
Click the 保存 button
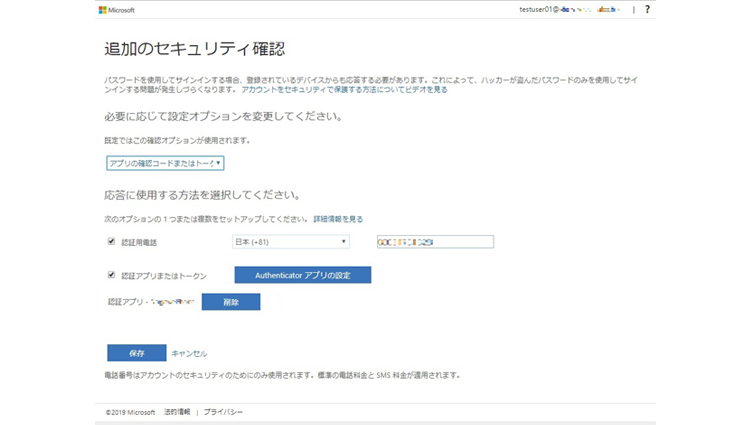click(137, 353)
